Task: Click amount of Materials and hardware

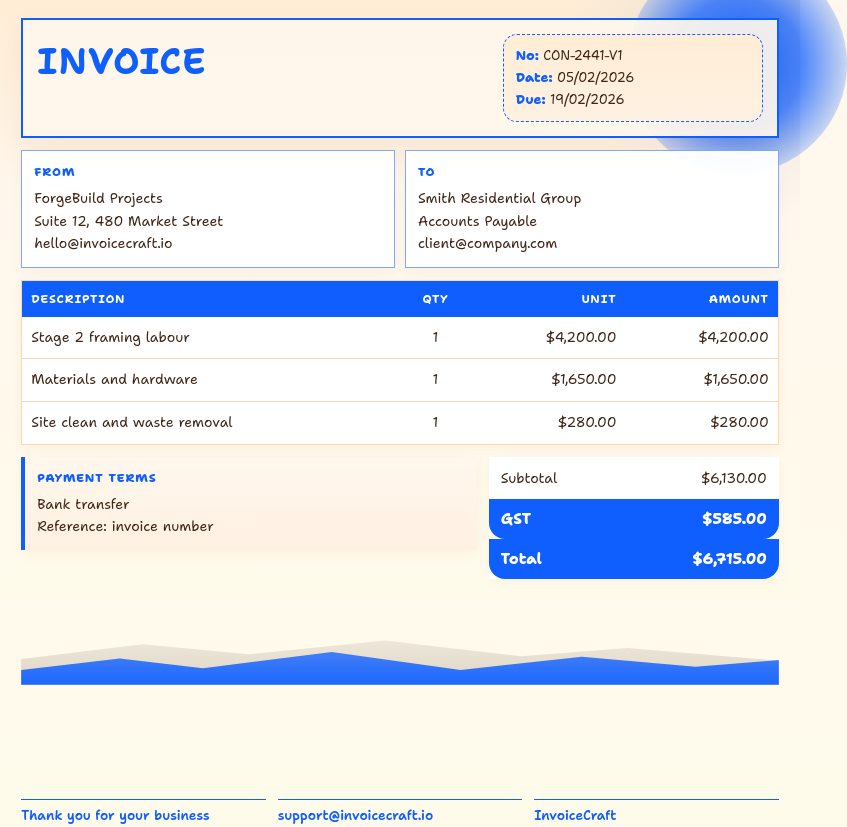Action: click(x=736, y=380)
